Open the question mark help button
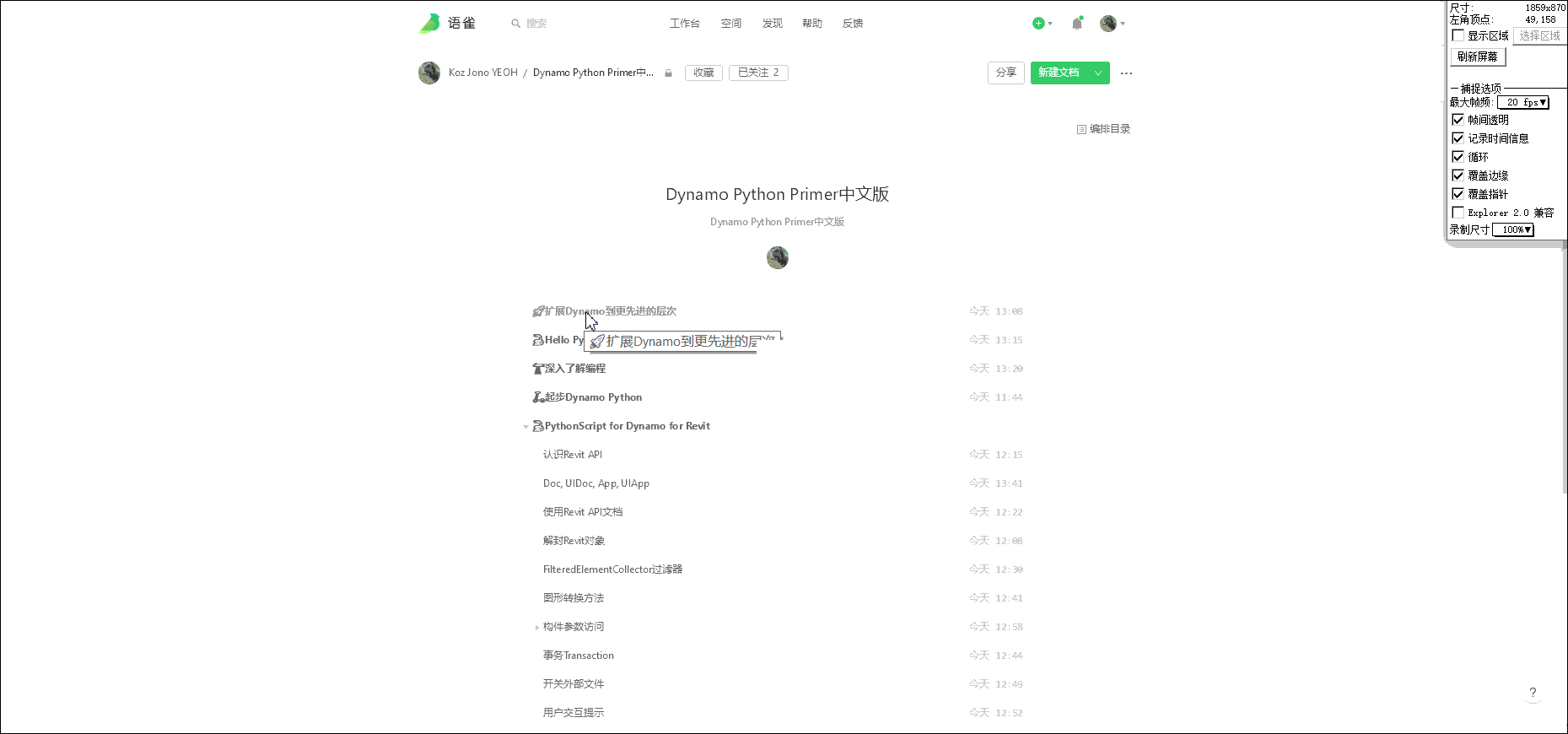This screenshot has width=1568, height=734. coord(1533,693)
